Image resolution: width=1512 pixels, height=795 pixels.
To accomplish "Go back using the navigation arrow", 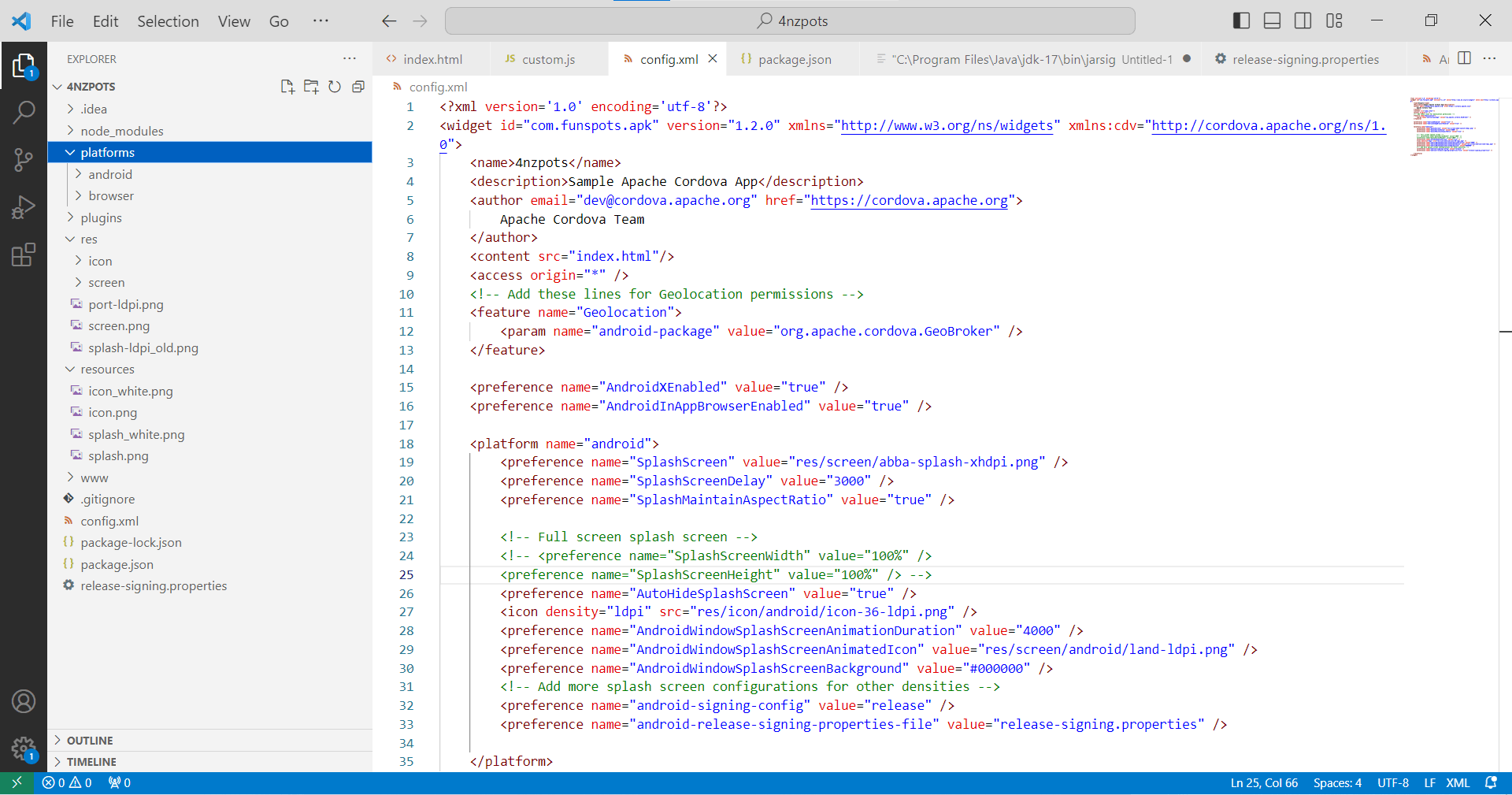I will point(389,21).
